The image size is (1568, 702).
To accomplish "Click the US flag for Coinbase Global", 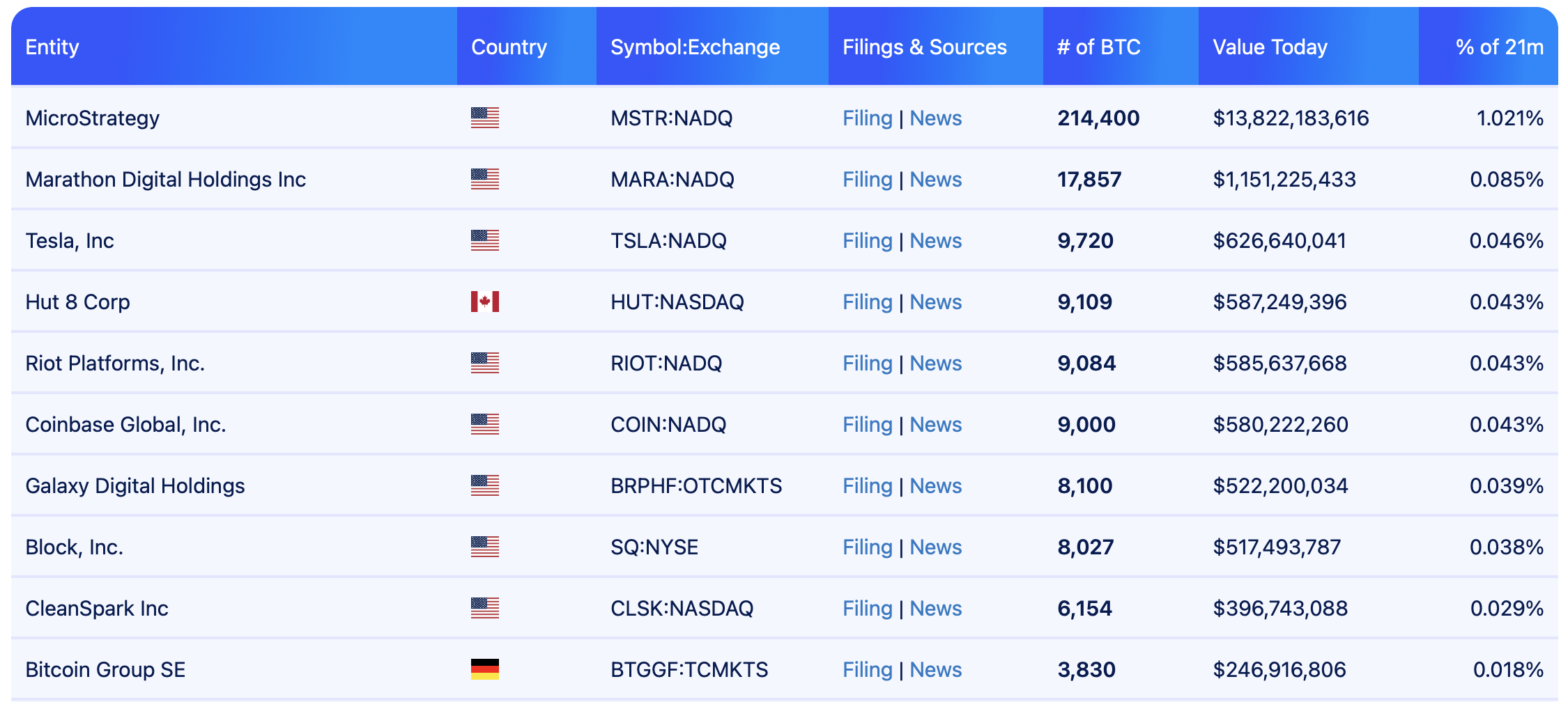I will (x=484, y=424).
